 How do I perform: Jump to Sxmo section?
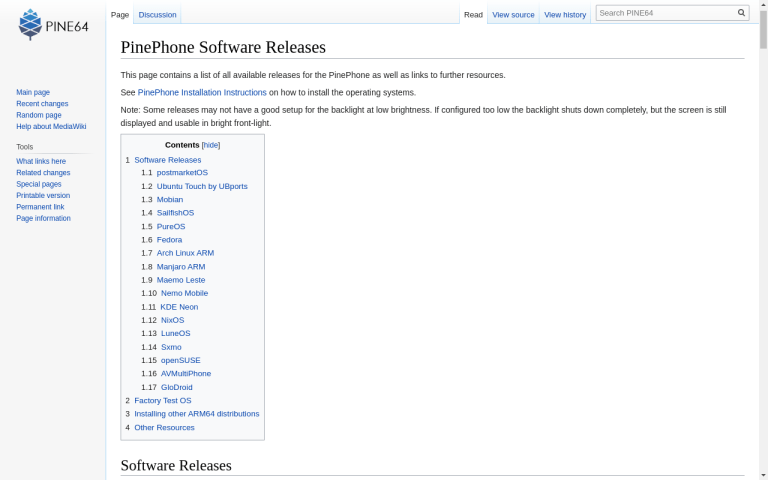click(171, 347)
